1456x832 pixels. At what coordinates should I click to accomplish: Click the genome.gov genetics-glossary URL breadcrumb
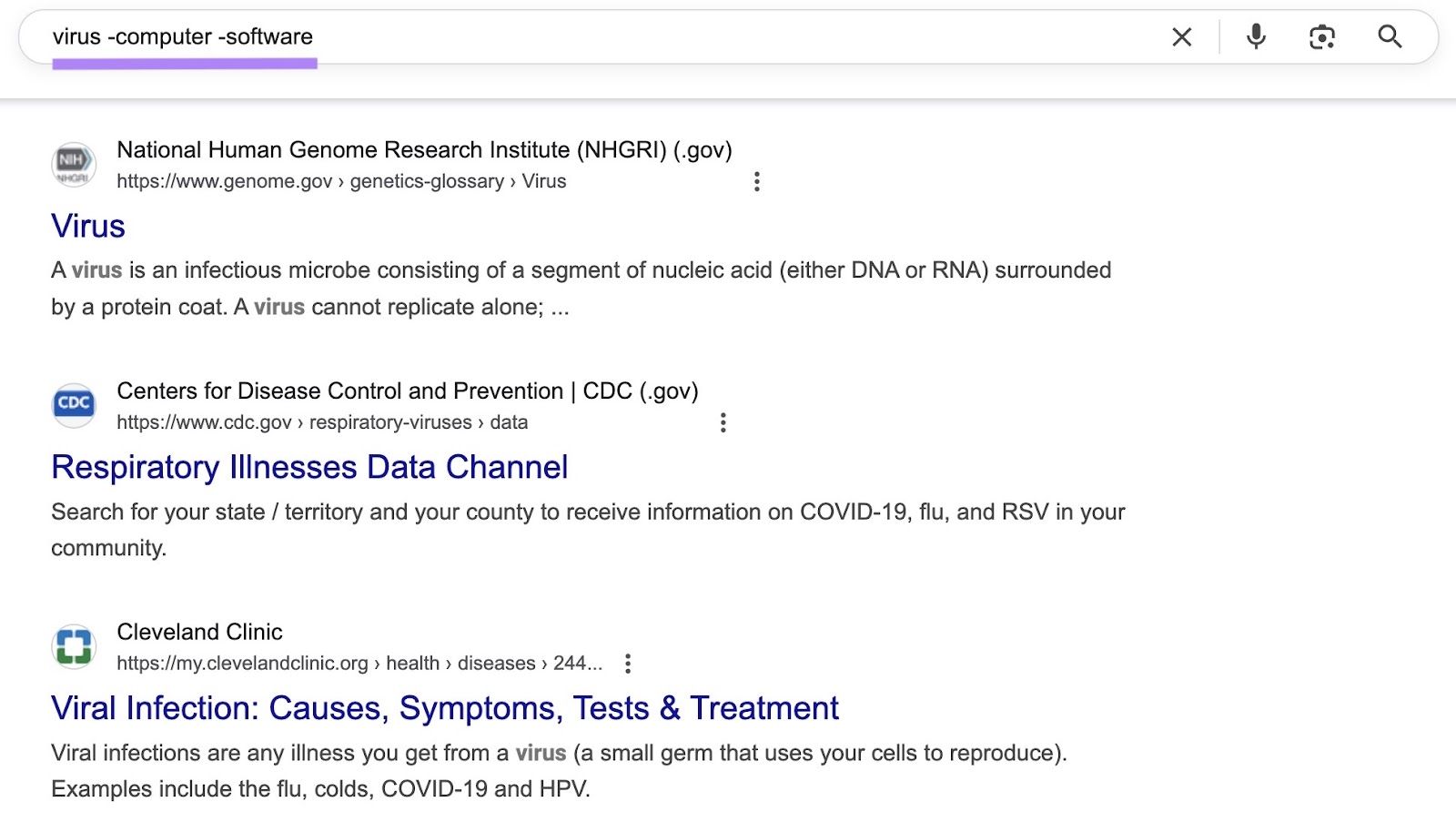(x=341, y=181)
